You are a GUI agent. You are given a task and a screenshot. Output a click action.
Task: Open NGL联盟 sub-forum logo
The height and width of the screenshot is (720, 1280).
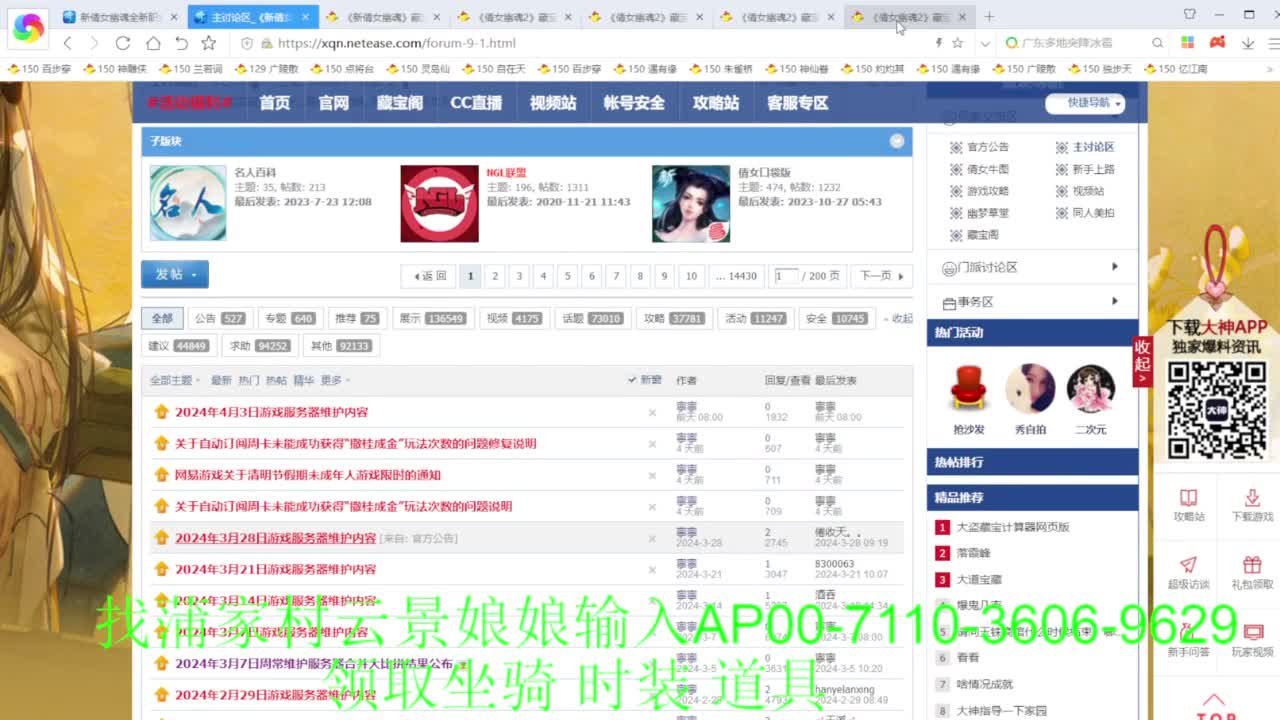coord(439,203)
